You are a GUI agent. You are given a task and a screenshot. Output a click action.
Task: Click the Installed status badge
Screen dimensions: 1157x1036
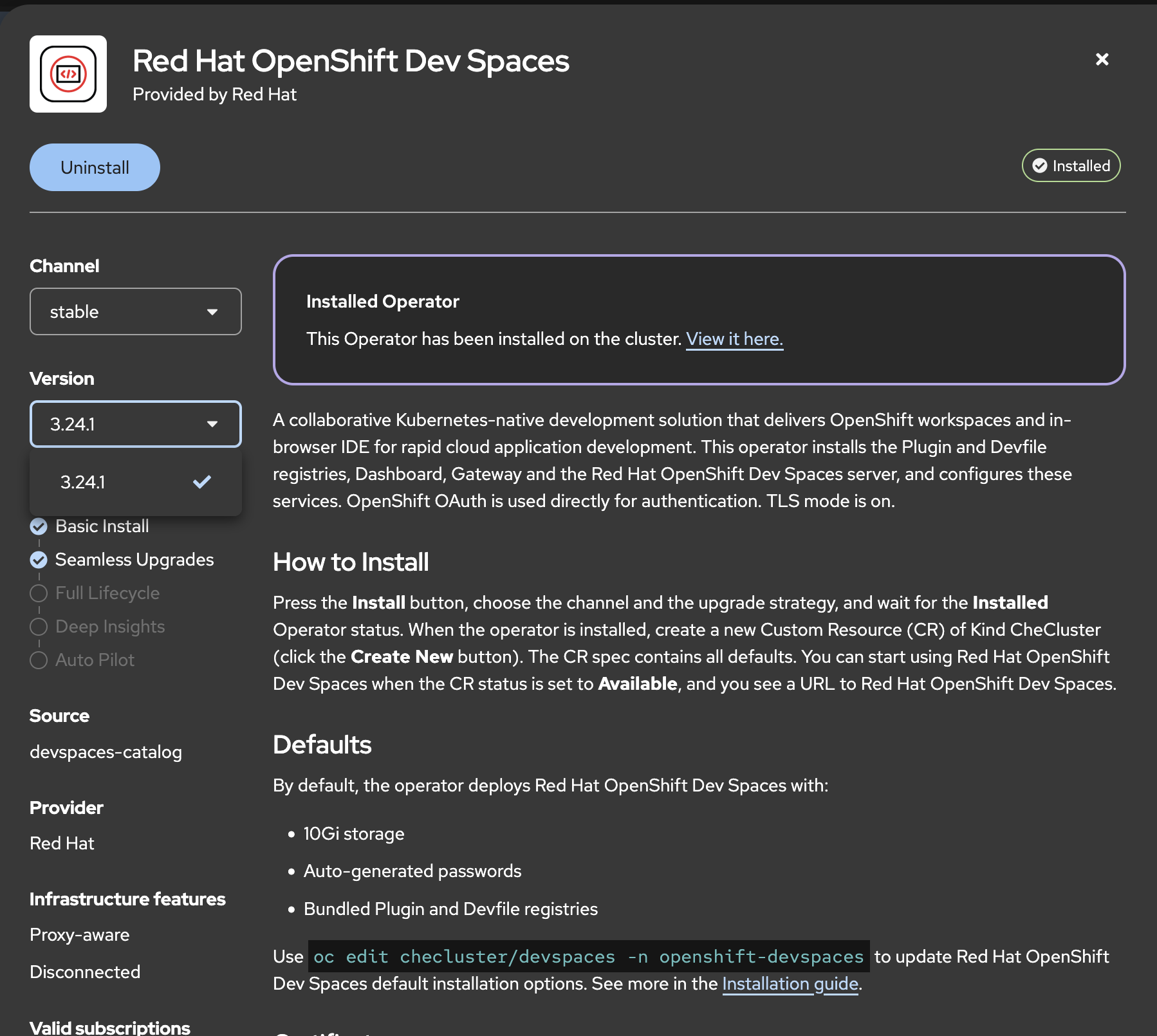point(1071,166)
